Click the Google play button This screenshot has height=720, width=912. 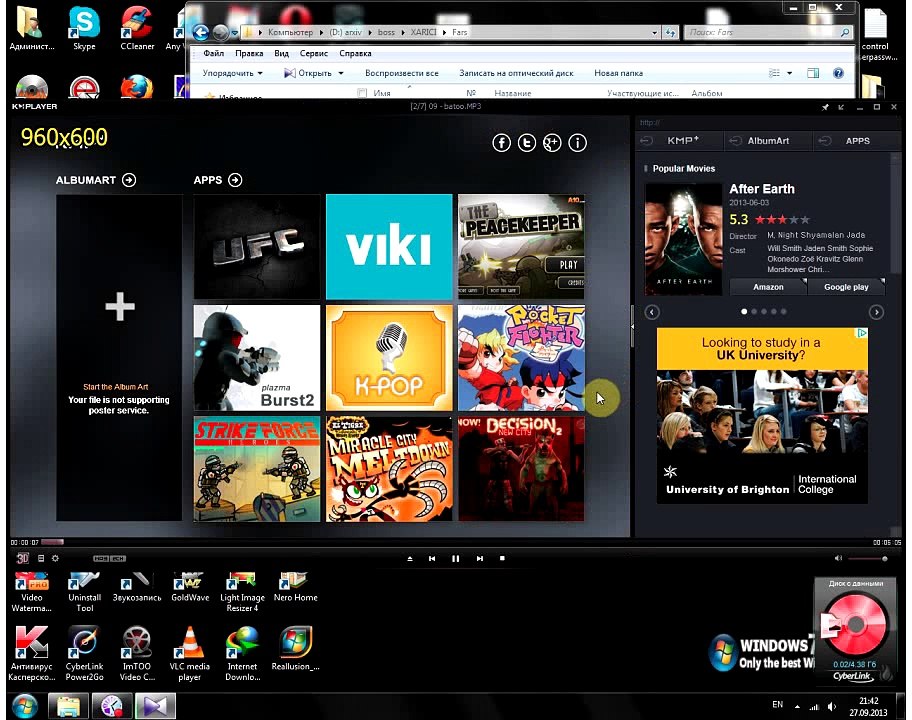coord(846,287)
